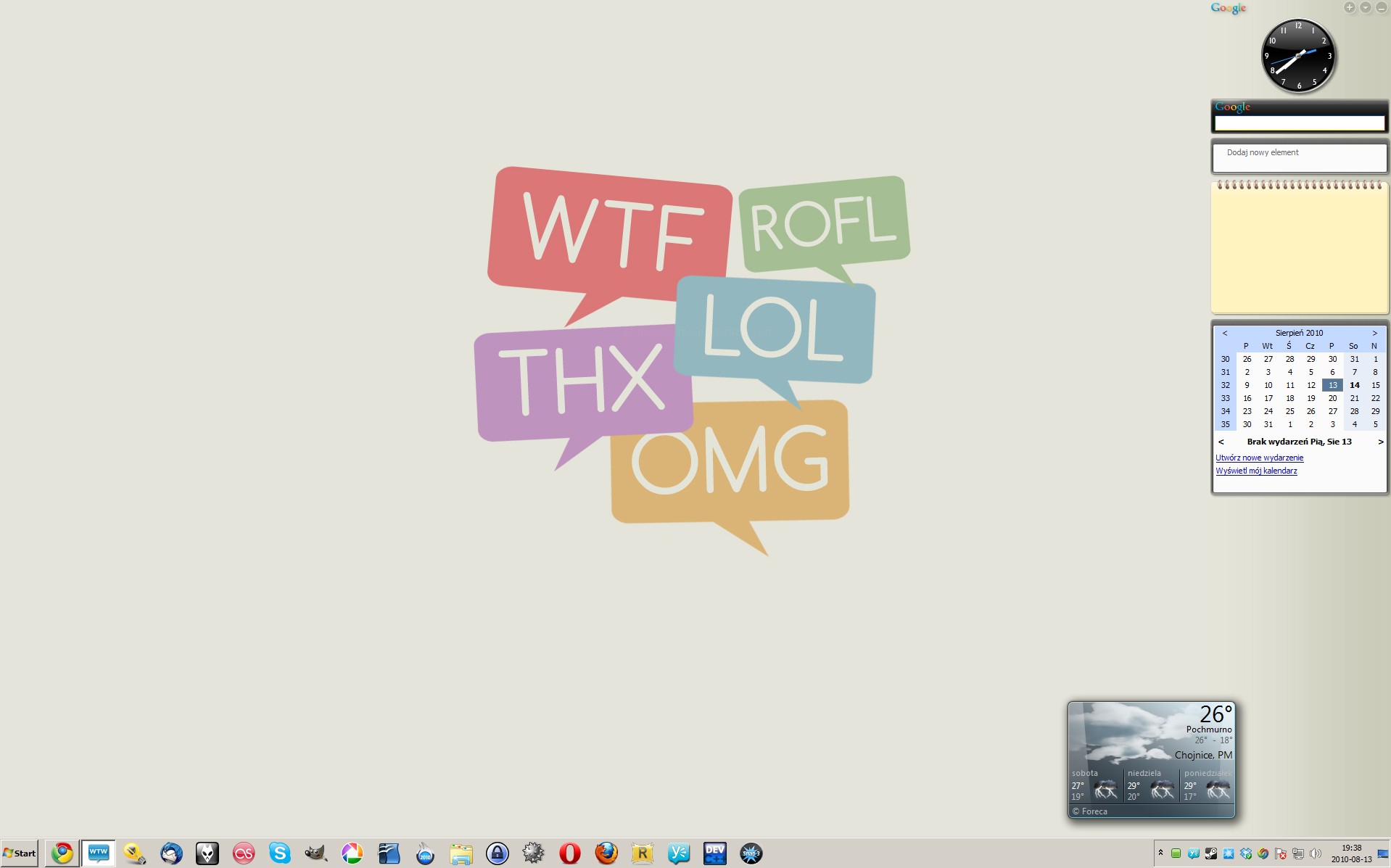This screenshot has height=868, width=1391.
Task: Open Mozilla Thunderbird mail client
Action: (x=171, y=853)
